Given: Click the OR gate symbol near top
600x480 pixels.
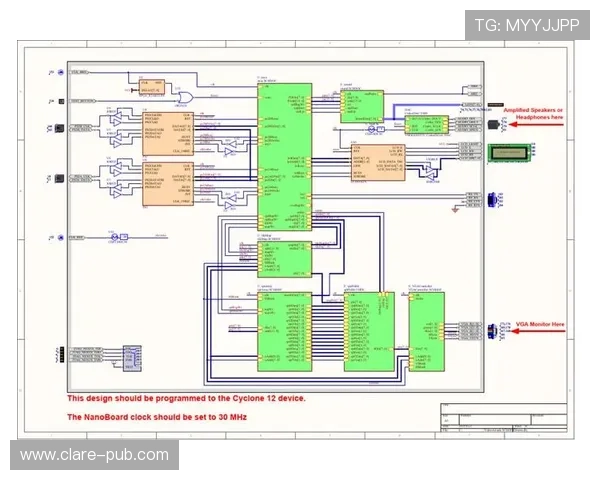Looking at the screenshot, I should (184, 94).
